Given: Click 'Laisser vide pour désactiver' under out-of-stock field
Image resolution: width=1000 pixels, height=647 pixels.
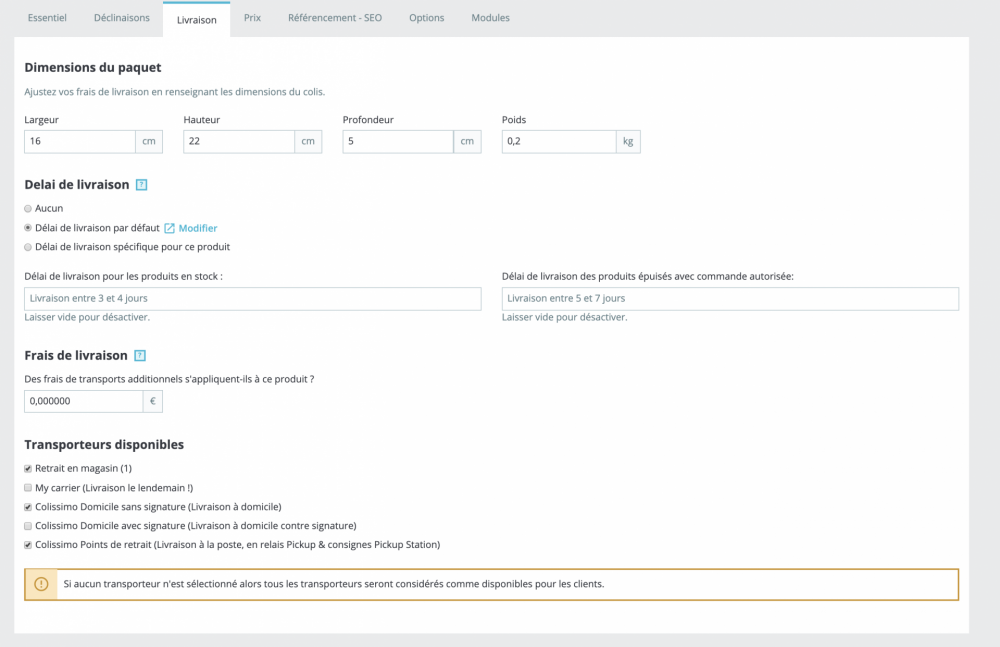Looking at the screenshot, I should 564,317.
